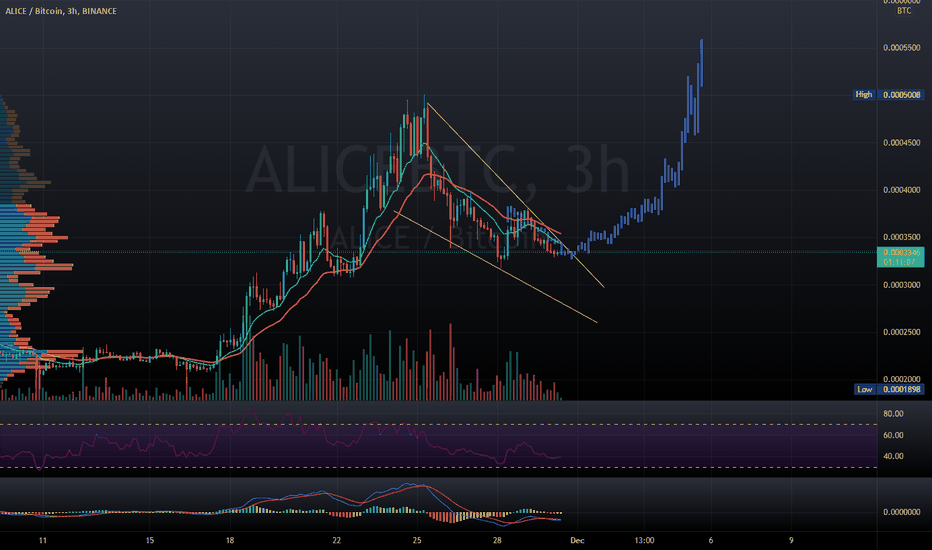932x550 pixels.
Task: Click the tallest blue projected candle at top
Action: (701, 62)
